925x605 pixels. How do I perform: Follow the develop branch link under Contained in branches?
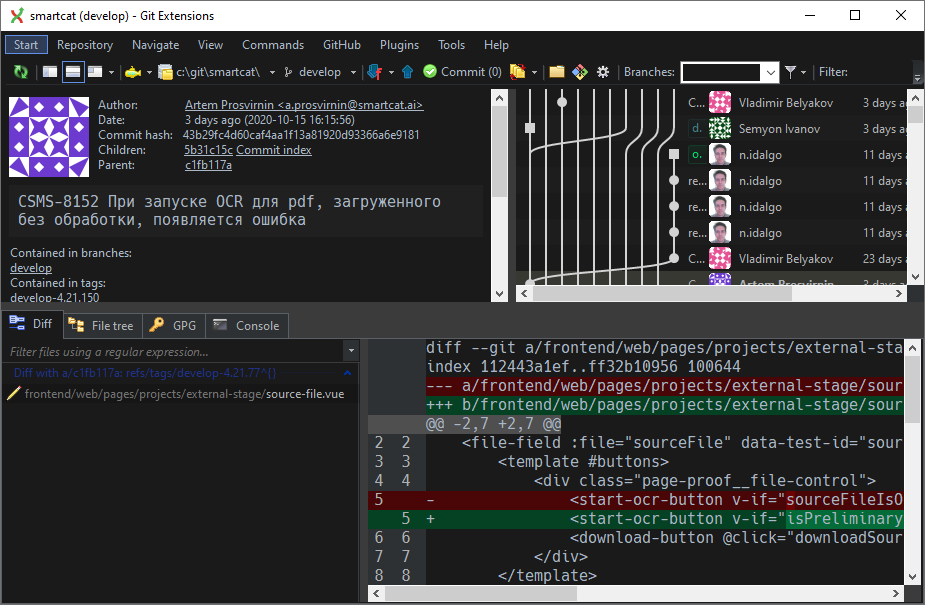[x=30, y=267]
